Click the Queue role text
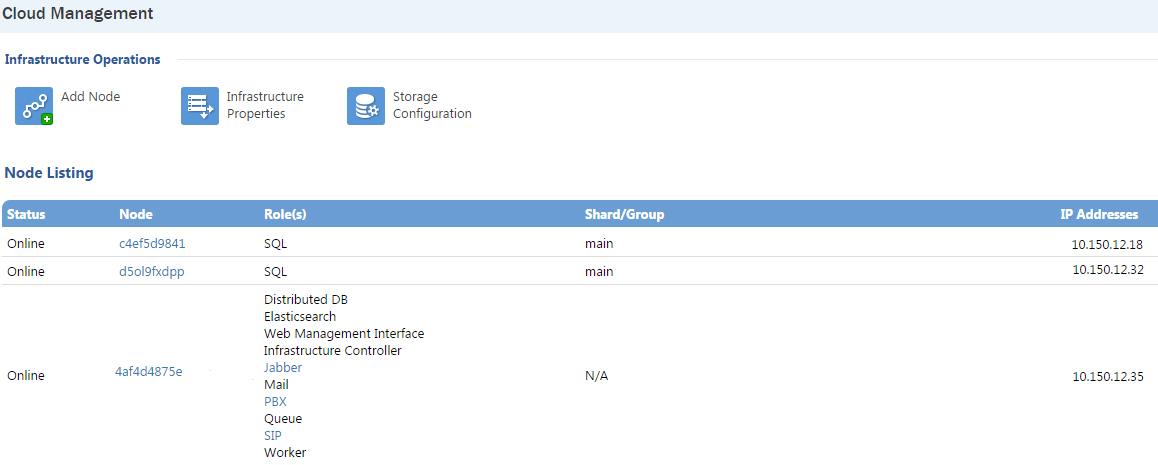This screenshot has height=465, width=1158. (x=283, y=418)
